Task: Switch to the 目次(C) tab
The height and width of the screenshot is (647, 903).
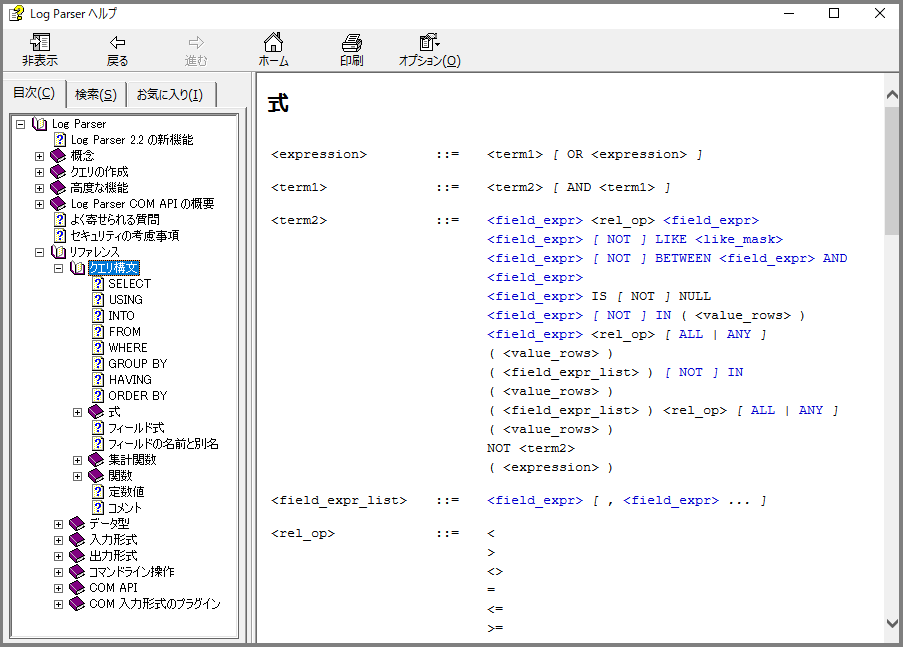Action: tap(34, 93)
